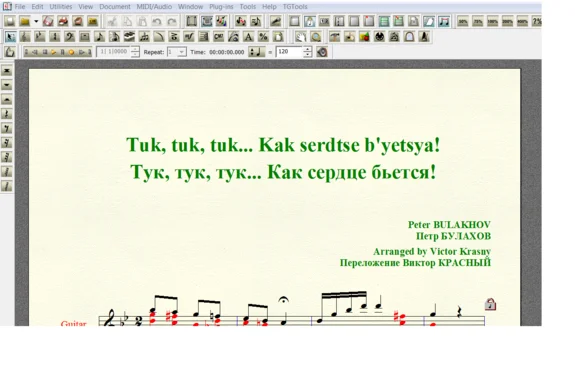Click the Undo arrow
This screenshot has height=369, width=576.
tap(157, 21)
